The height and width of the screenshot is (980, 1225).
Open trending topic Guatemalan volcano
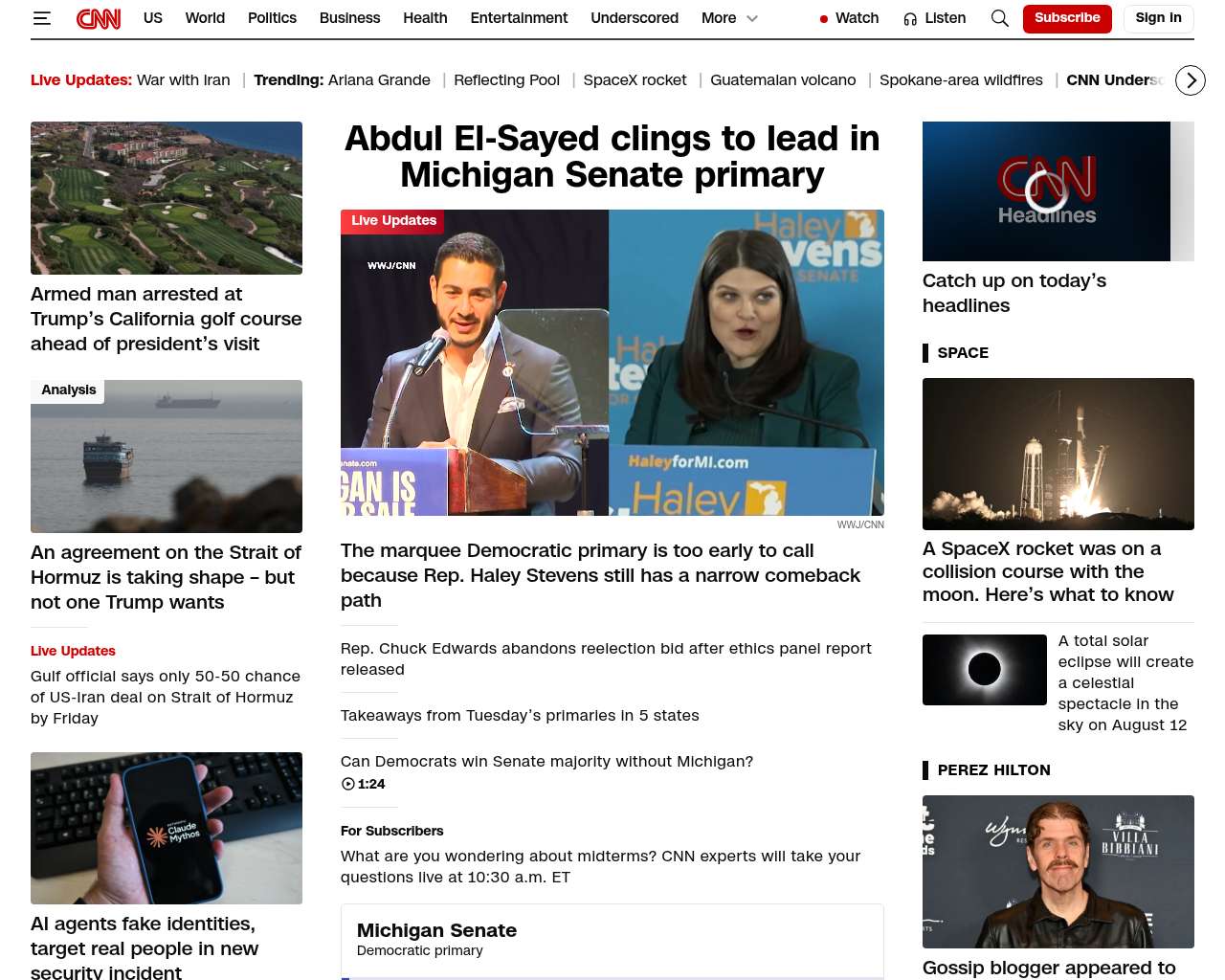click(x=783, y=80)
